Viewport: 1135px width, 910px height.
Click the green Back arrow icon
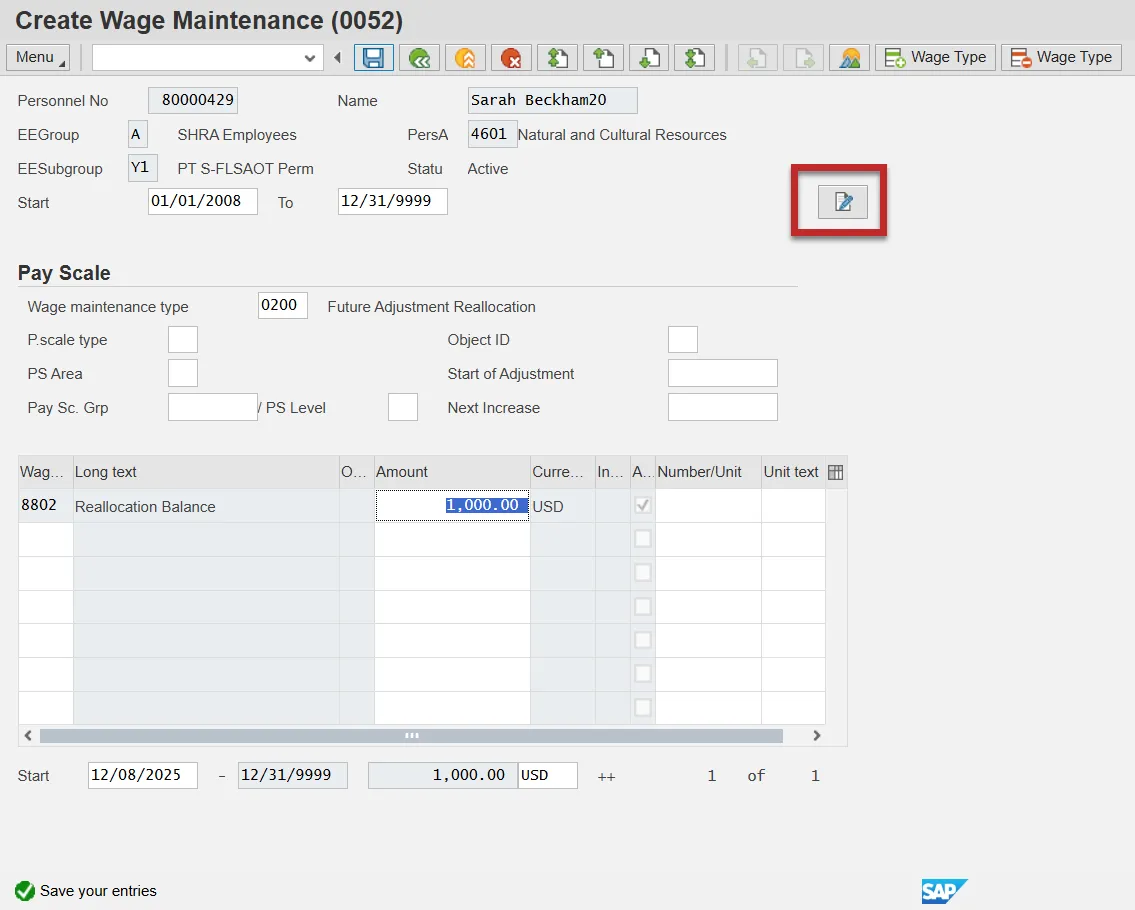coord(419,58)
